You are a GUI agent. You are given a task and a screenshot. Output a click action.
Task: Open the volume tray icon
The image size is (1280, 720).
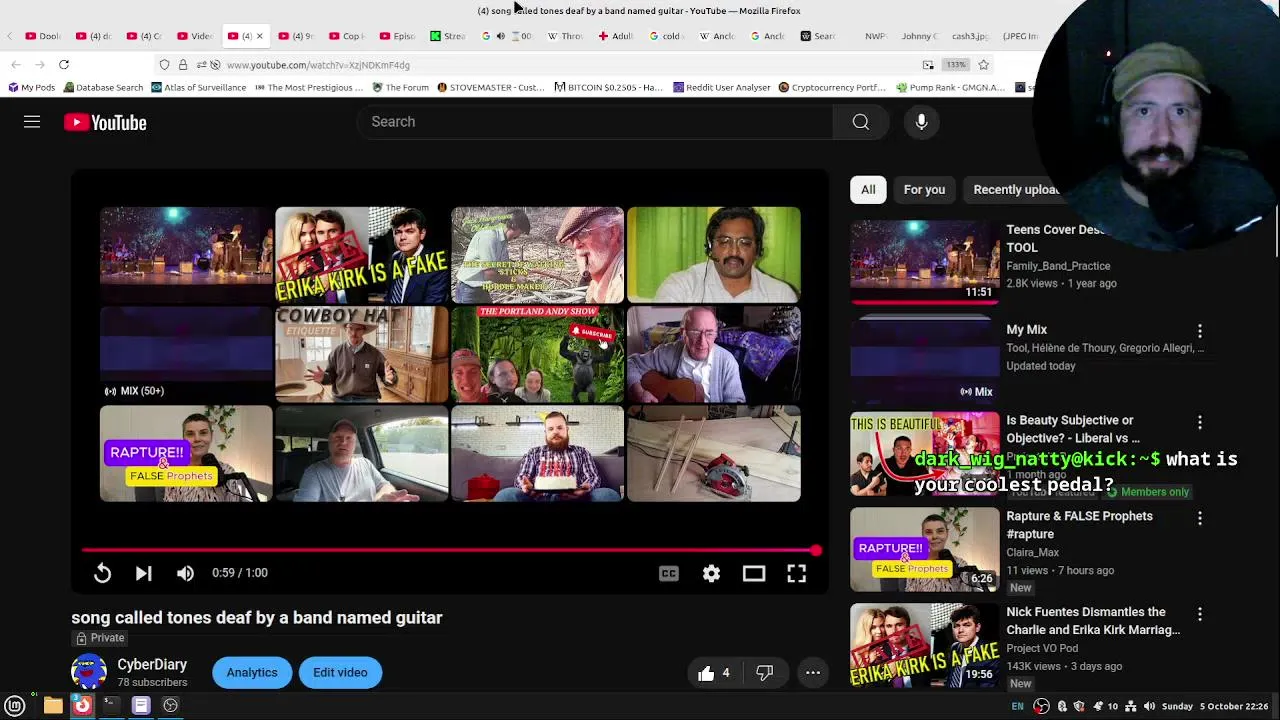tap(1149, 706)
